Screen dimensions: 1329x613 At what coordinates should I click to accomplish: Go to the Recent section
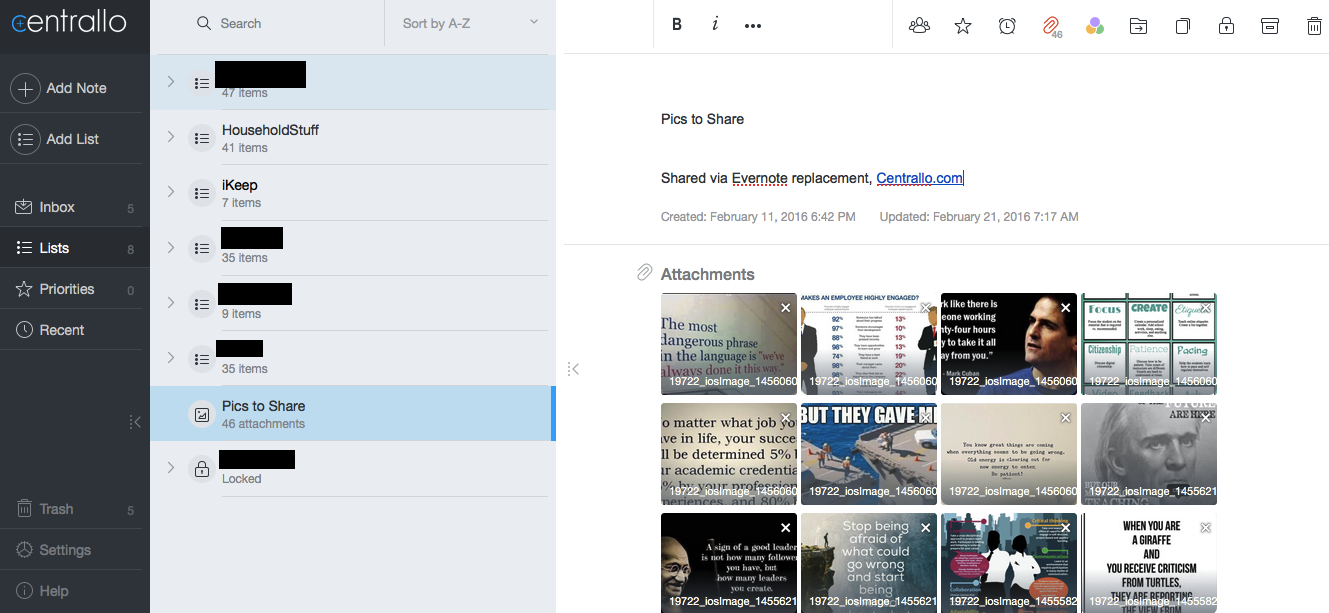pos(61,330)
